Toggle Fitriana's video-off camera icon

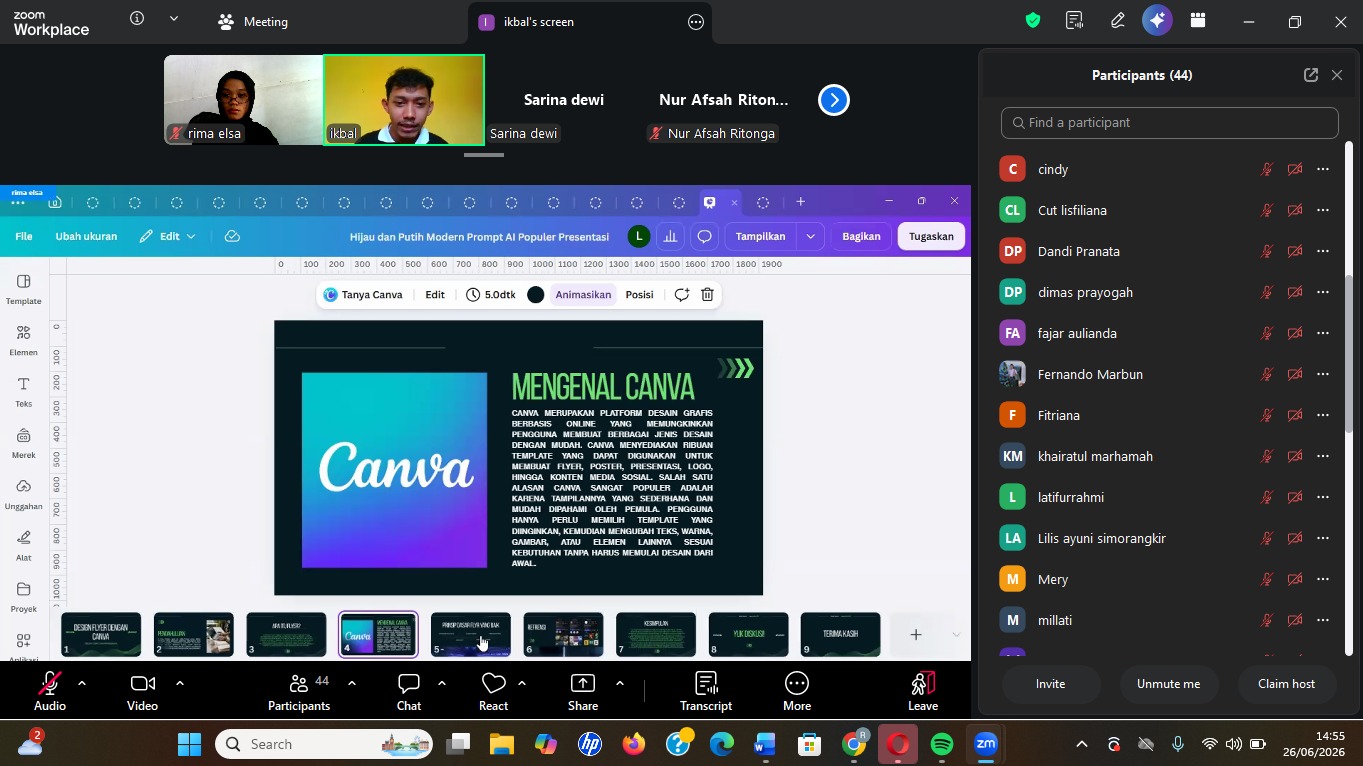point(1295,415)
